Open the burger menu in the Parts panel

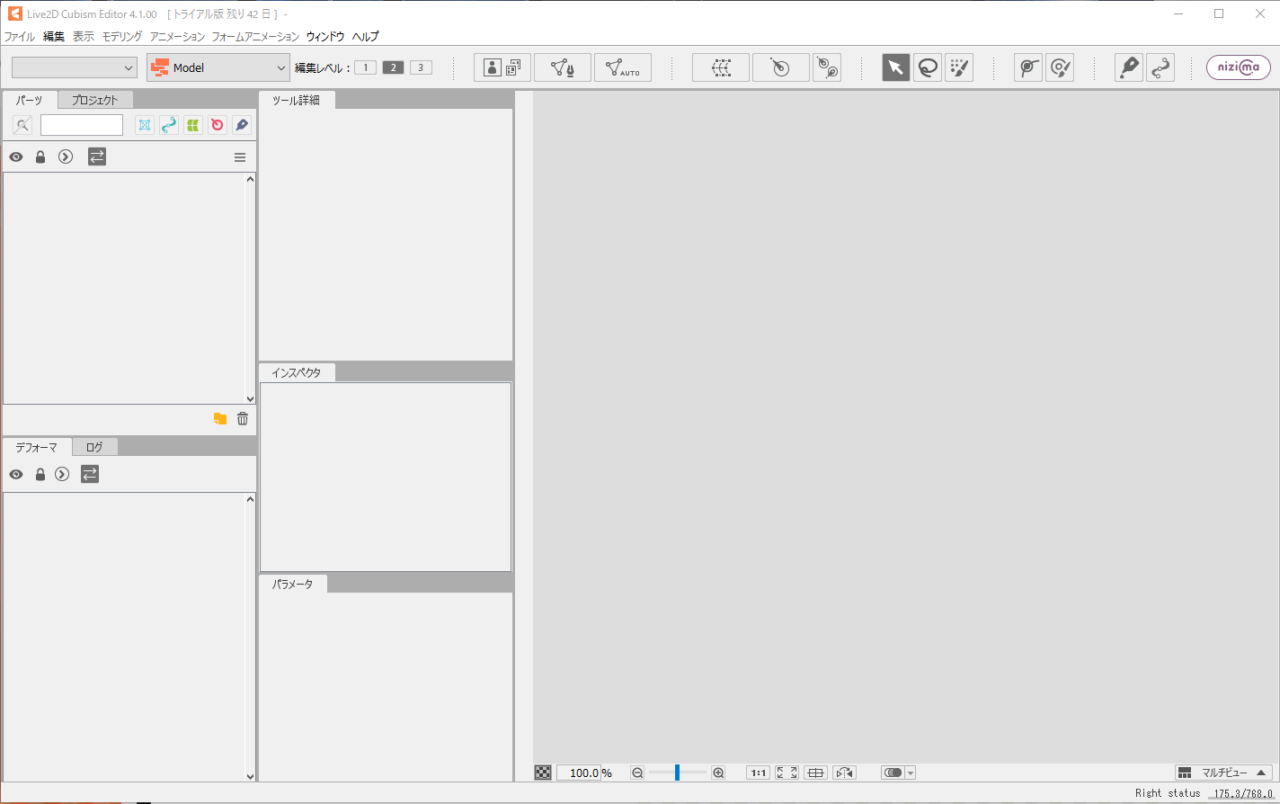tap(239, 157)
